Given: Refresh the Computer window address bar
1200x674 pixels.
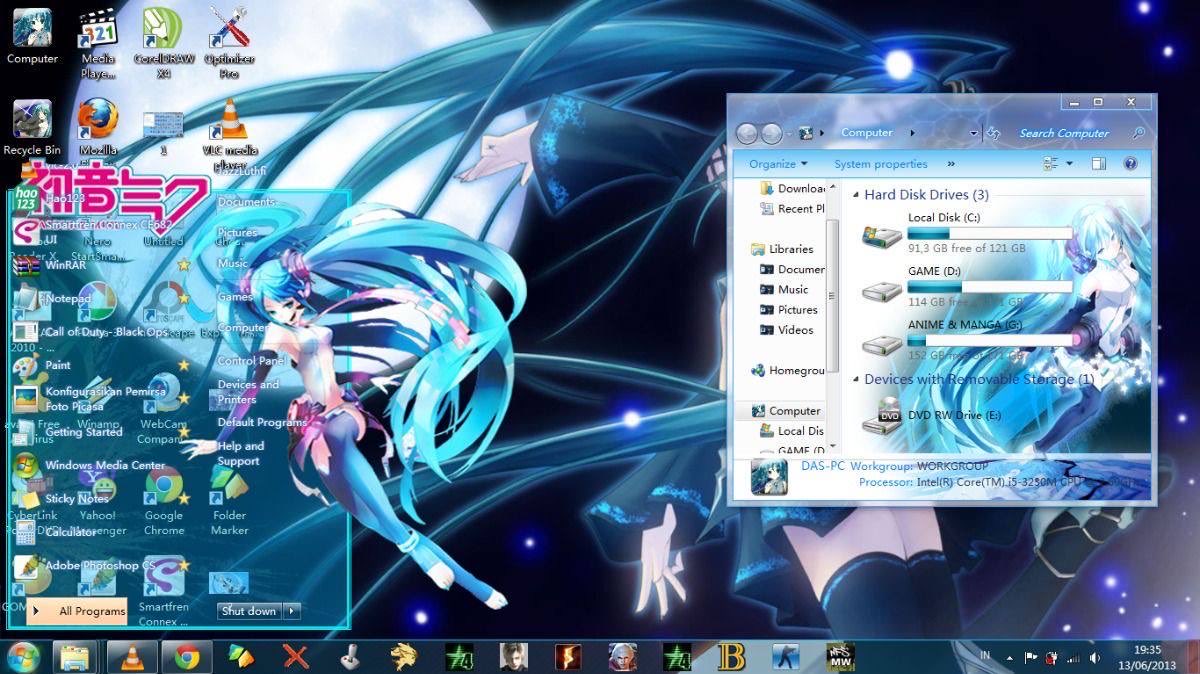Looking at the screenshot, I should (993, 133).
